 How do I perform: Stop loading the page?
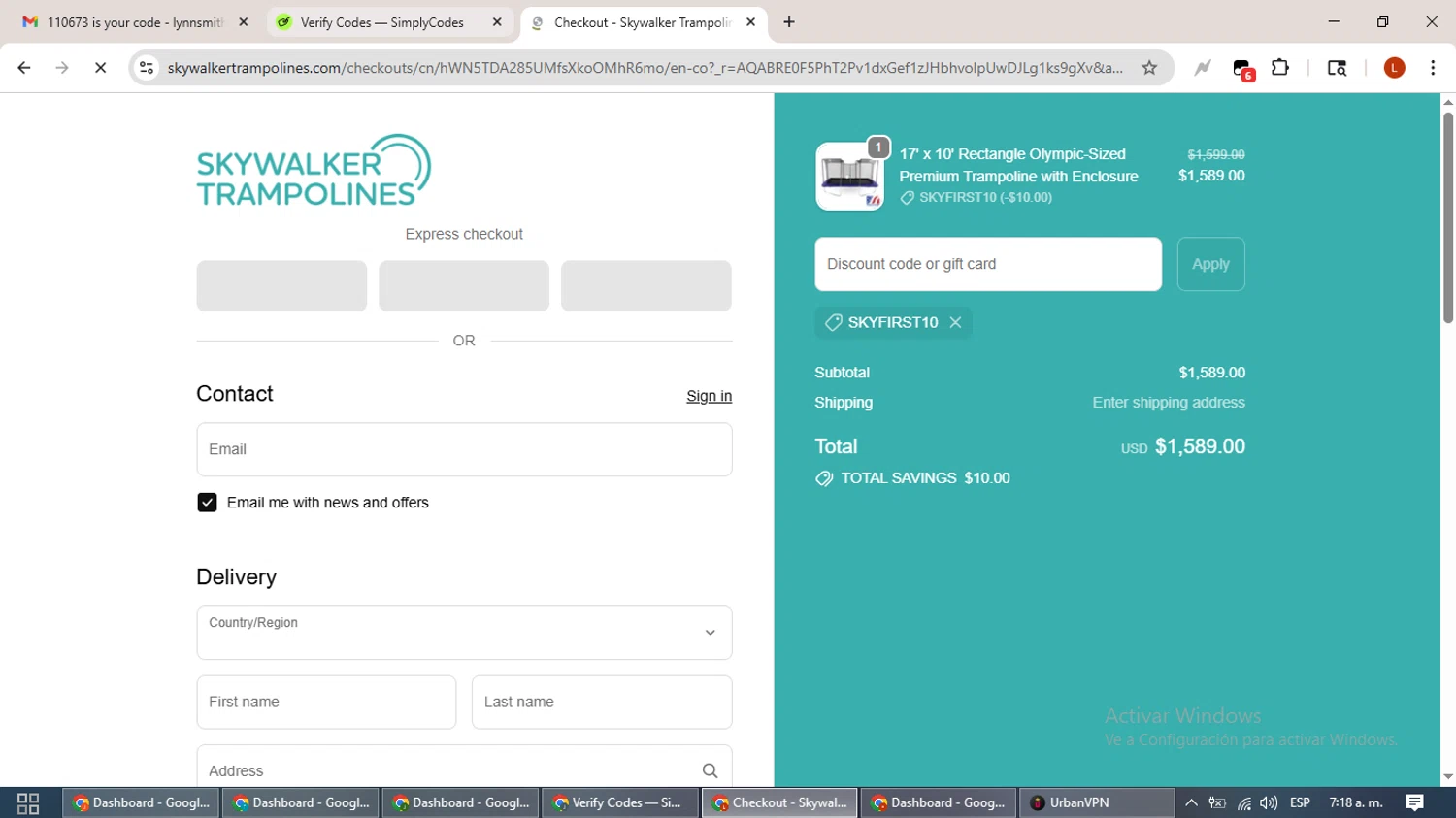click(100, 68)
